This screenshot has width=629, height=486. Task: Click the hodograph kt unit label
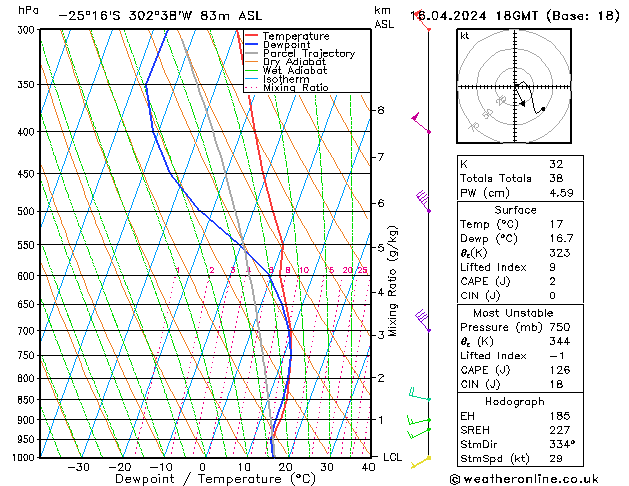point(465,36)
